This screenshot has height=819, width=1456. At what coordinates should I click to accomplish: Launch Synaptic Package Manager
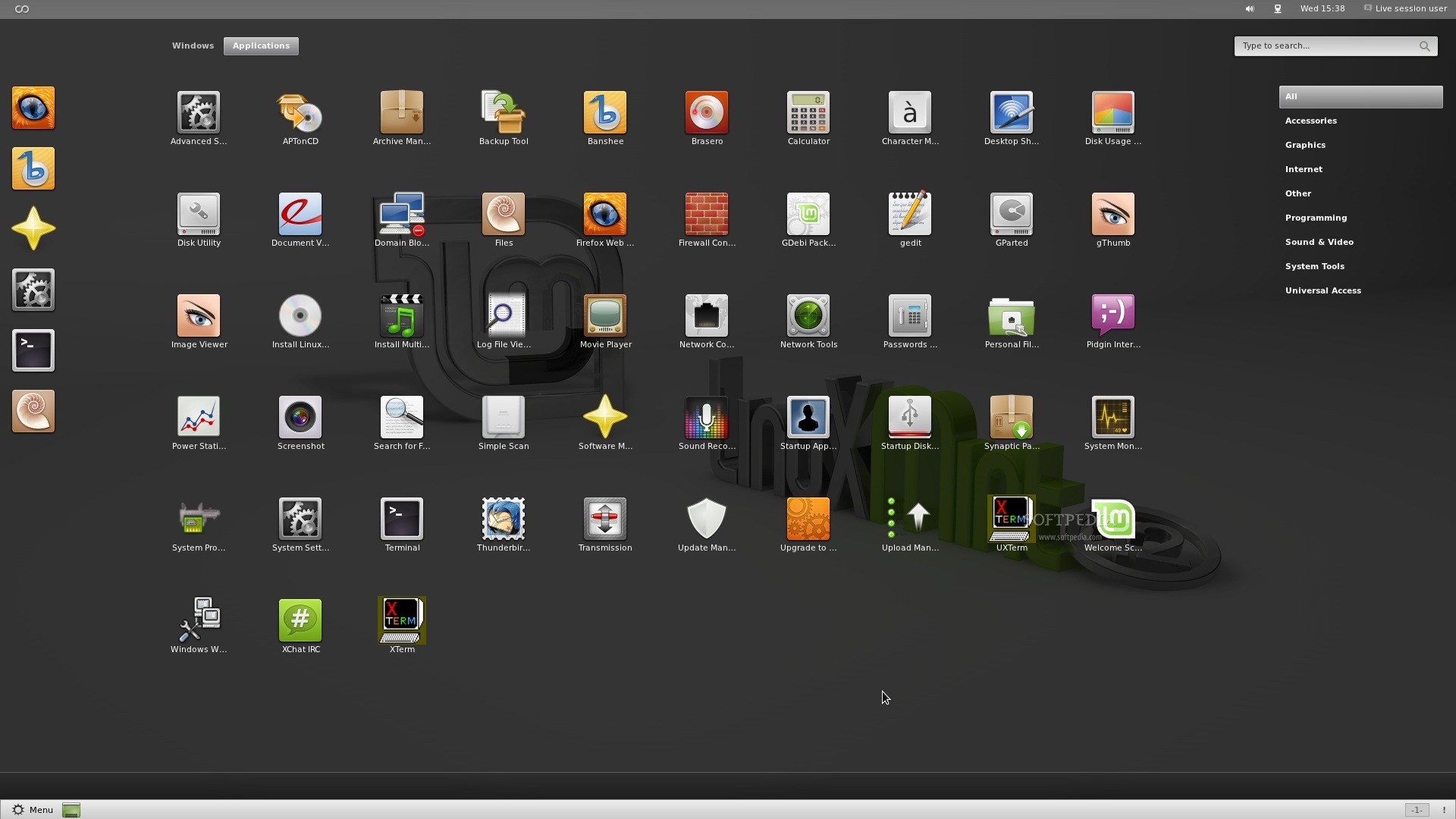click(x=1011, y=418)
